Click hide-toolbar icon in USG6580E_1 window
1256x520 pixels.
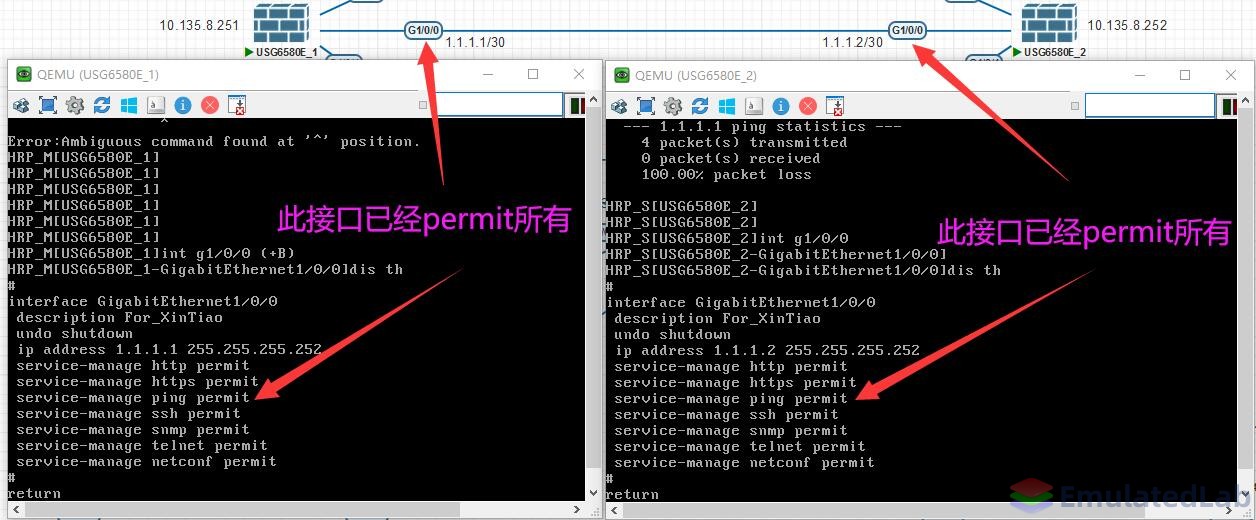point(237,105)
